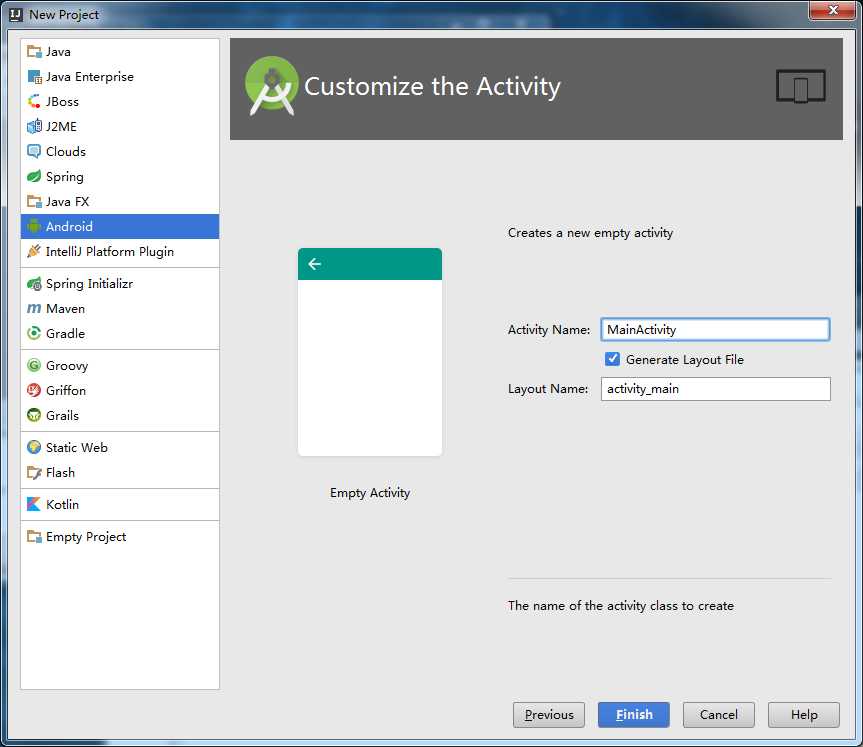Select Gradle text in list
The width and height of the screenshot is (863, 747).
[x=65, y=334]
